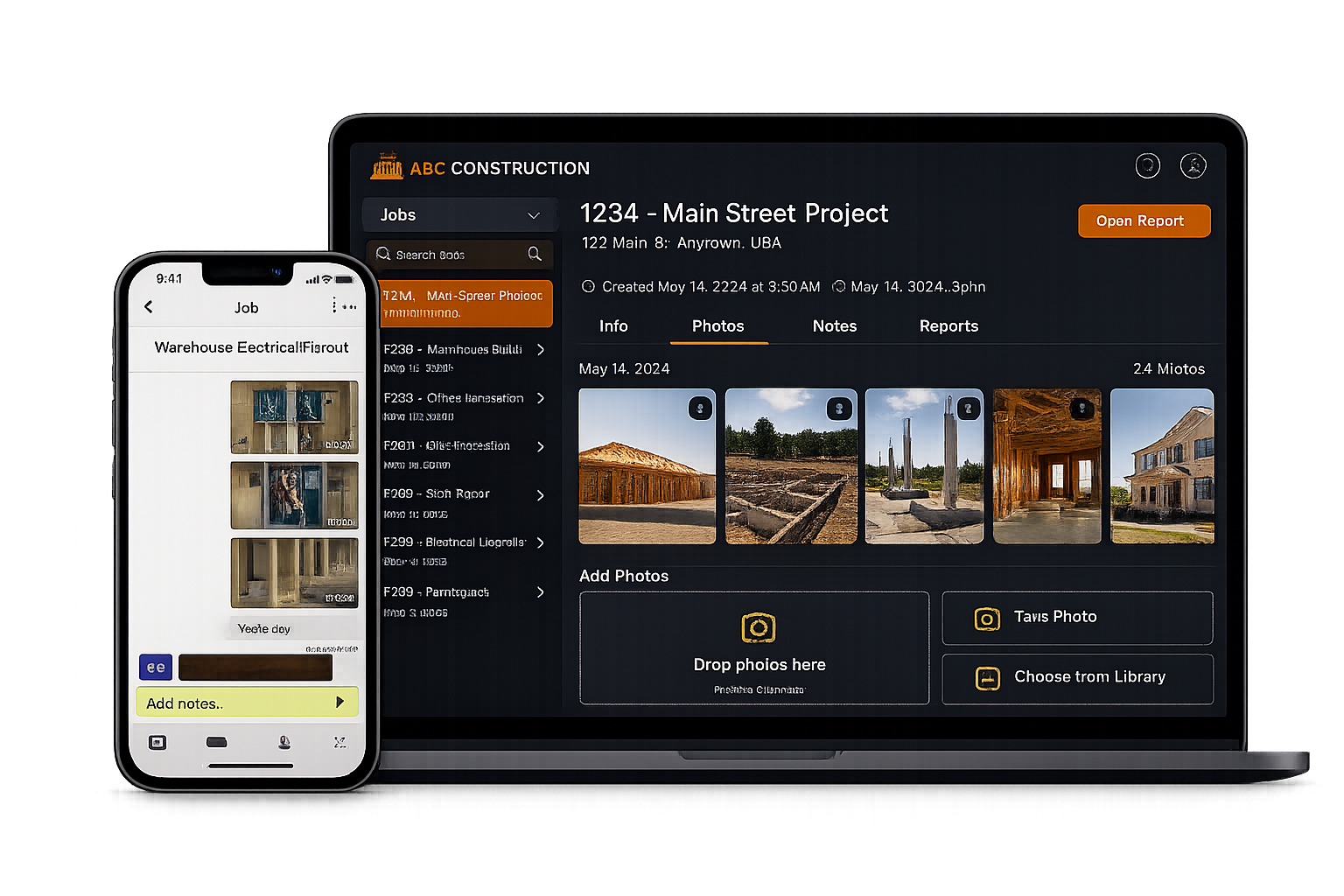Tap the dark brown bar on phone
Screen dimensions: 1344x896
coord(255,668)
